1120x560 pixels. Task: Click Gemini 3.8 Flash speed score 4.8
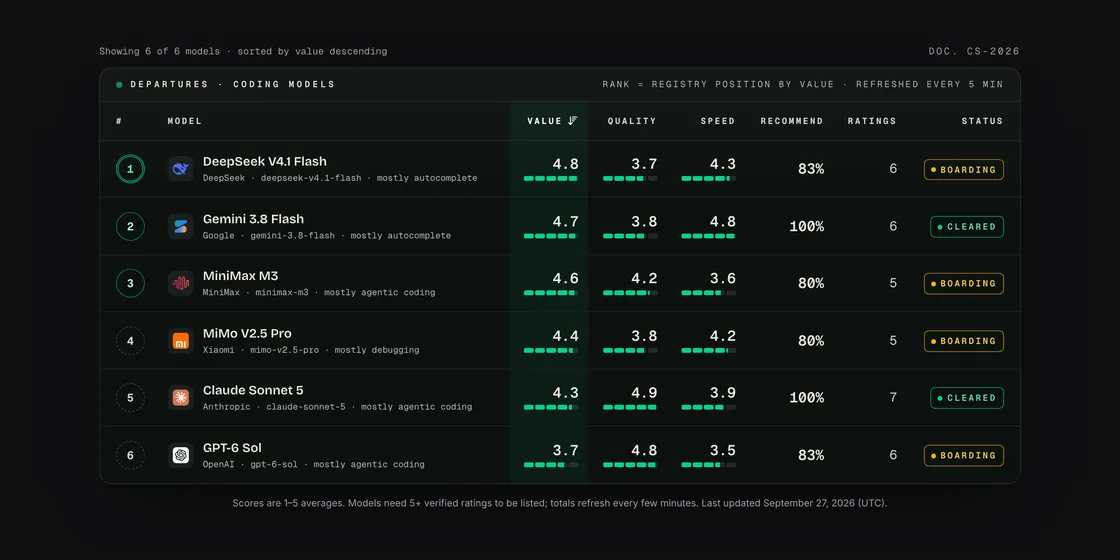click(x=723, y=221)
